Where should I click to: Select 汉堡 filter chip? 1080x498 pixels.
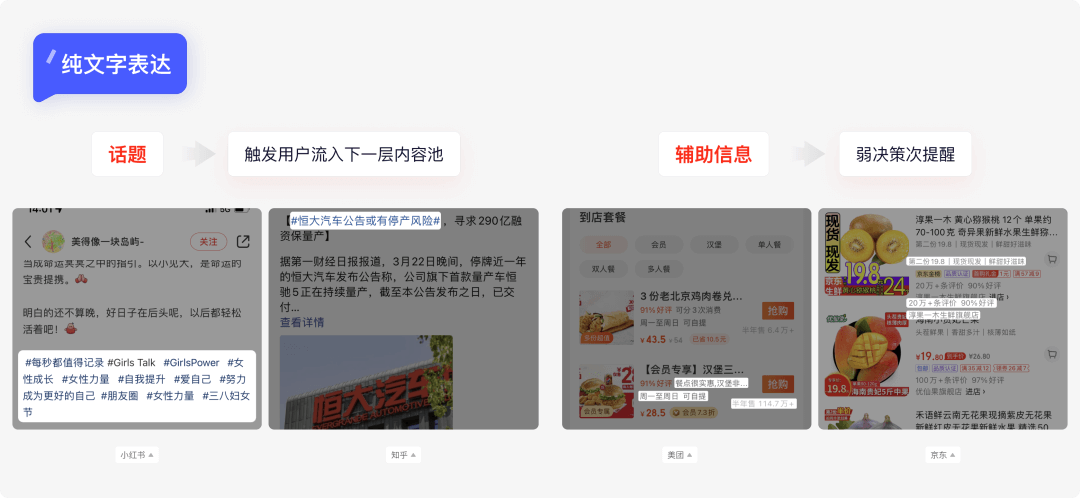pyautogui.click(x=714, y=245)
